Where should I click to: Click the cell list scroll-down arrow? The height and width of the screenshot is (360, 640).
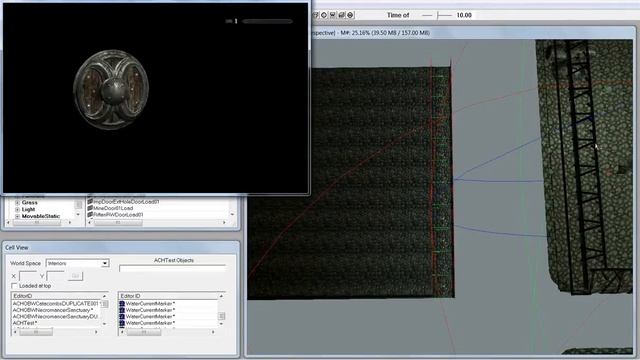tap(104, 324)
